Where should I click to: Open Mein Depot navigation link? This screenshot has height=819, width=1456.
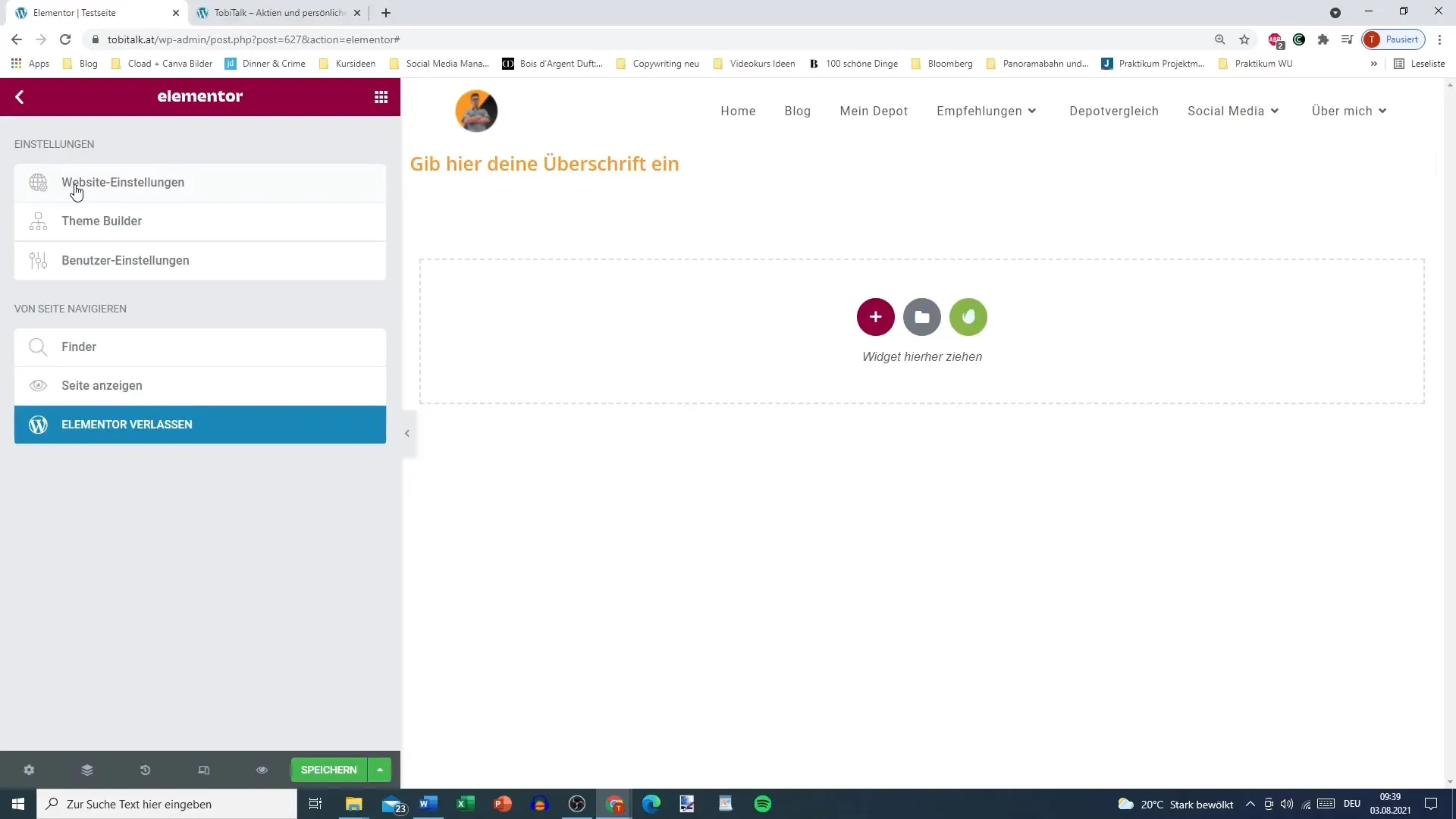point(874,111)
